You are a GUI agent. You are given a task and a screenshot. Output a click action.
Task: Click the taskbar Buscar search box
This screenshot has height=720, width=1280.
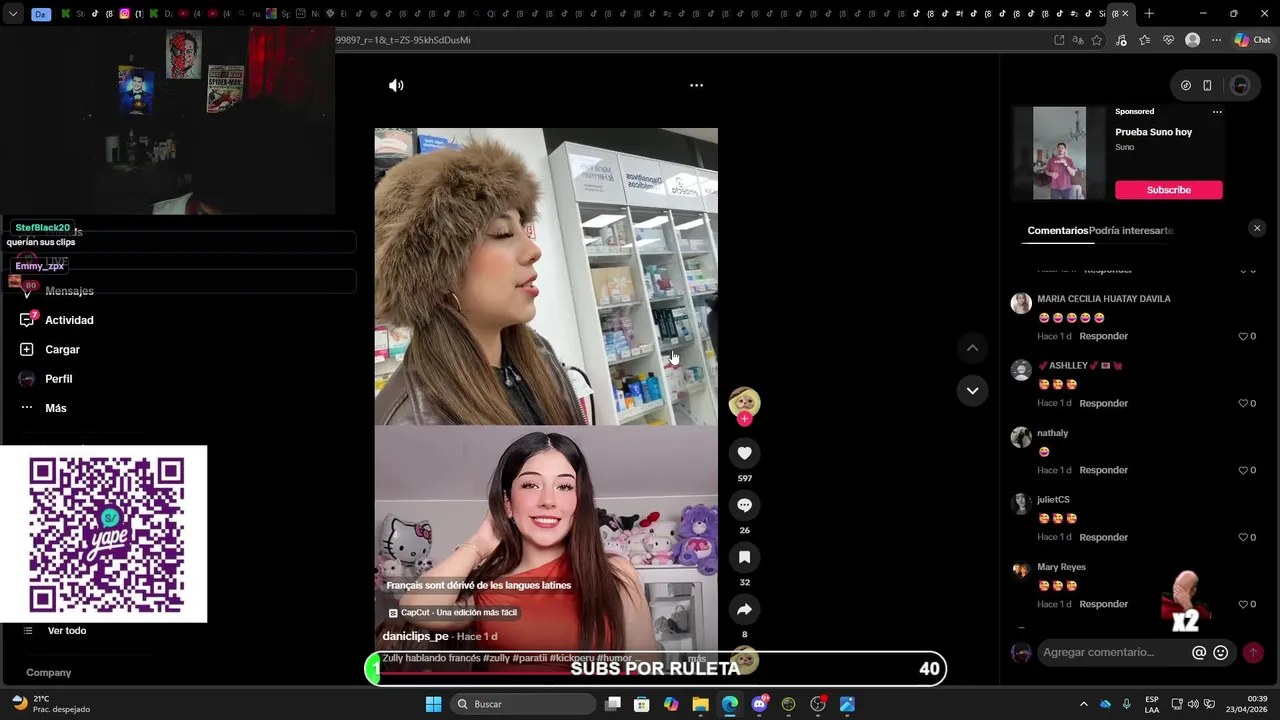pos(522,704)
